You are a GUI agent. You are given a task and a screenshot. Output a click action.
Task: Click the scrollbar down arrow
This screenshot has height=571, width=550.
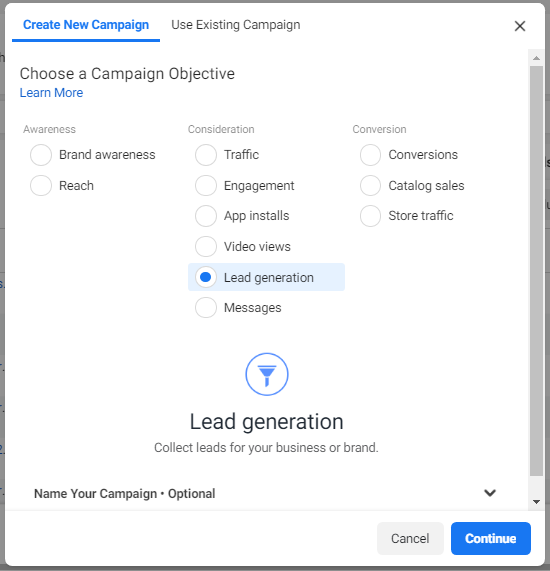[536, 502]
